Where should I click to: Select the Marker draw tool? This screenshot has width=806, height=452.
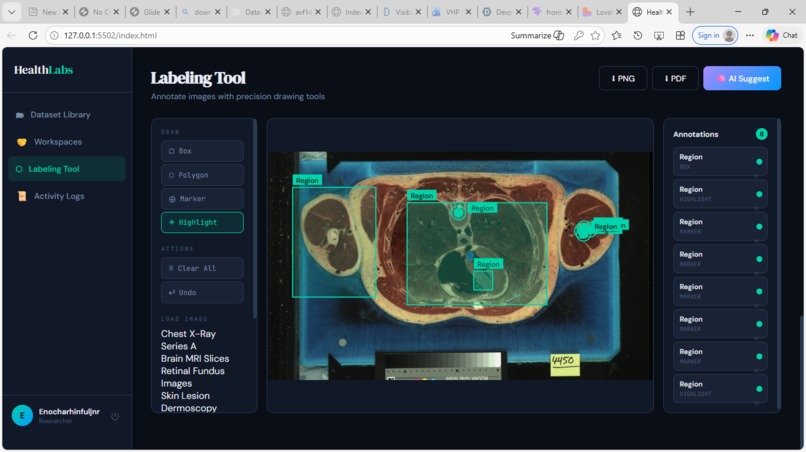202,198
